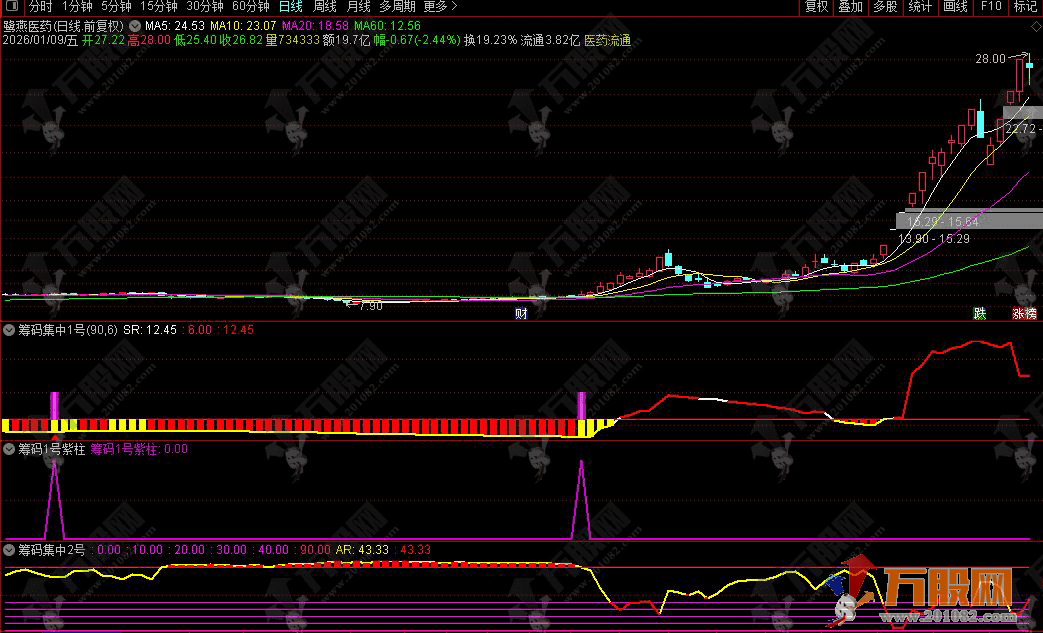The image size is (1043, 633).
Task: Click the 复权 button
Action: point(817,6)
